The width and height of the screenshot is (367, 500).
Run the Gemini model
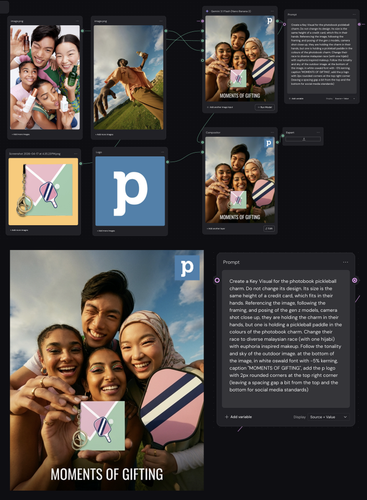tap(265, 107)
